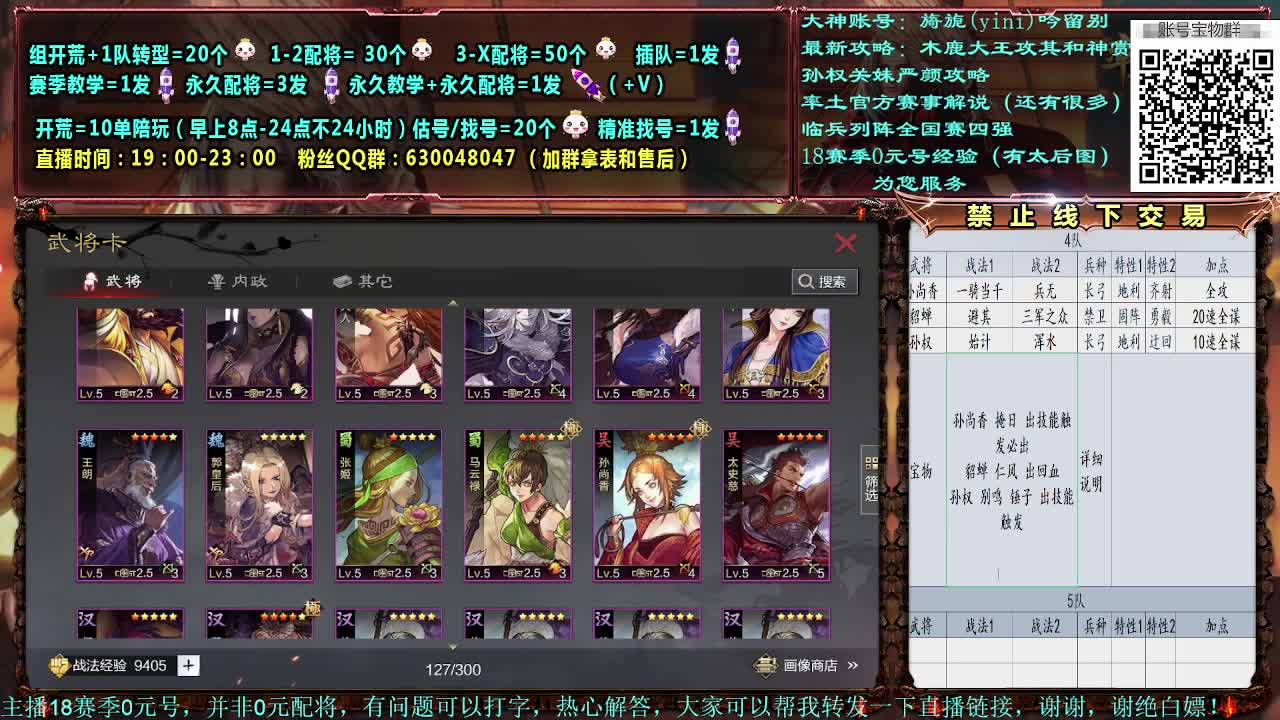
Task: Click the 浑水 tactic cell
Action: (1045, 341)
